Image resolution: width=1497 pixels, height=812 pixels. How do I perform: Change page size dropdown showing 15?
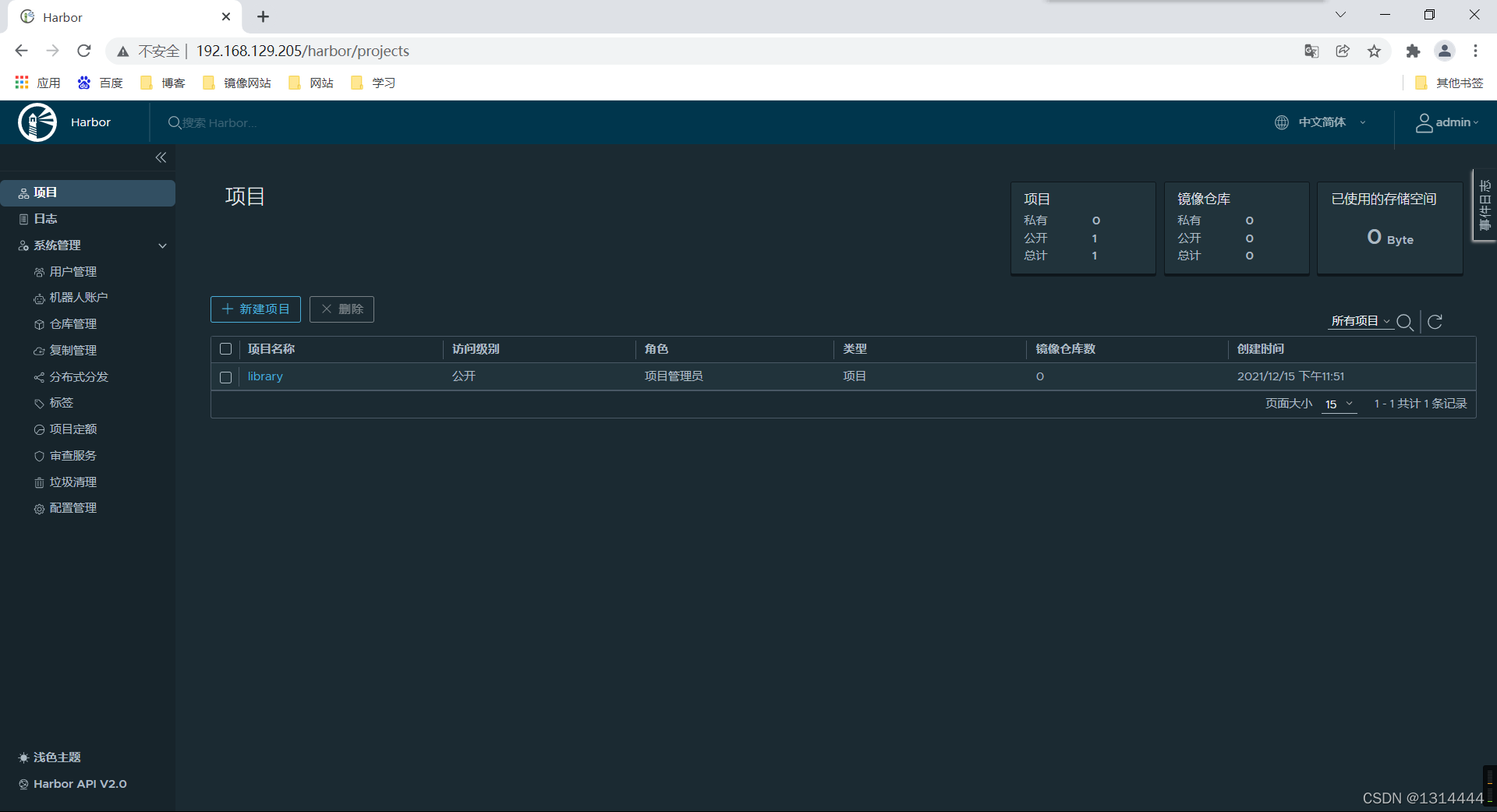(x=1340, y=404)
